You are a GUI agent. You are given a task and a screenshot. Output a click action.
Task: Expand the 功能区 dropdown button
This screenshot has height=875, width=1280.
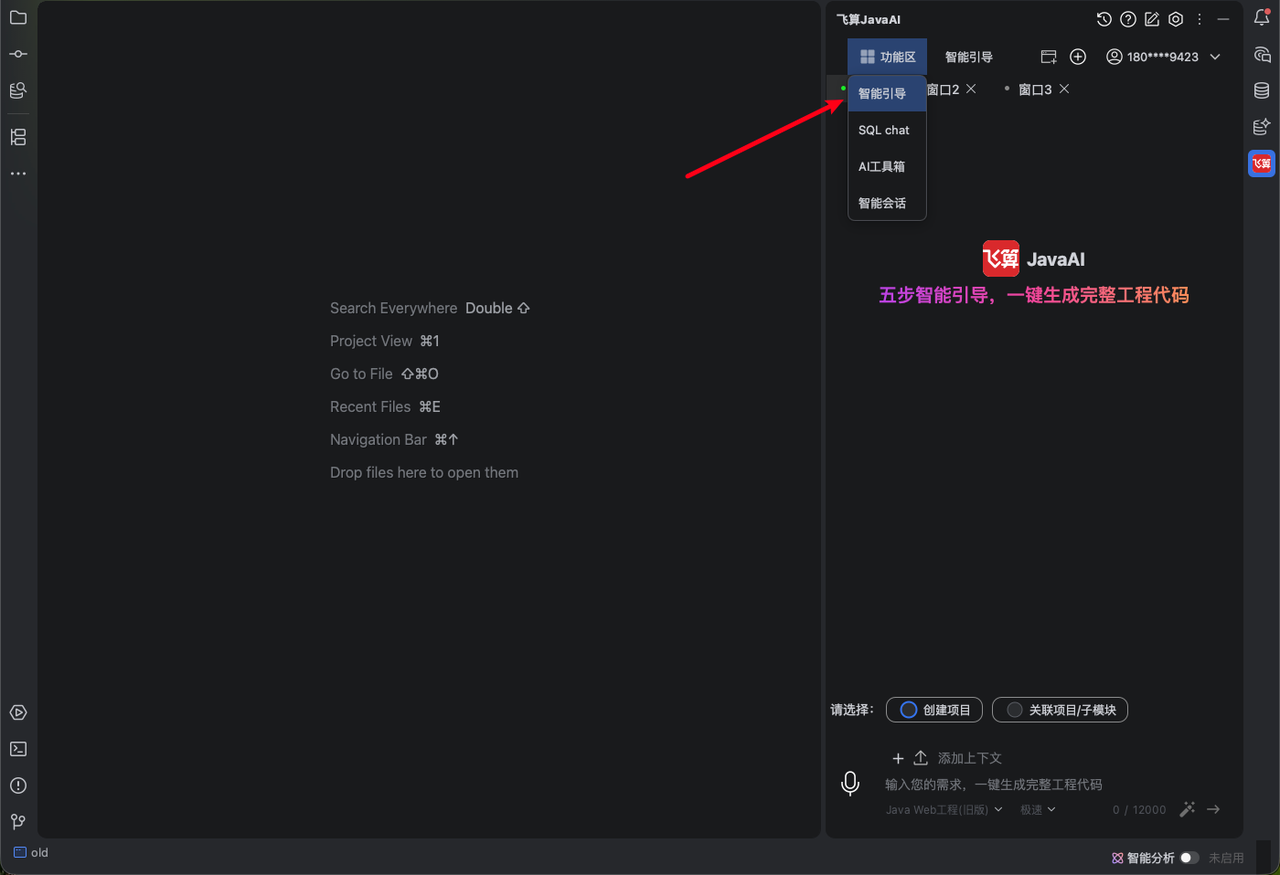coord(887,57)
